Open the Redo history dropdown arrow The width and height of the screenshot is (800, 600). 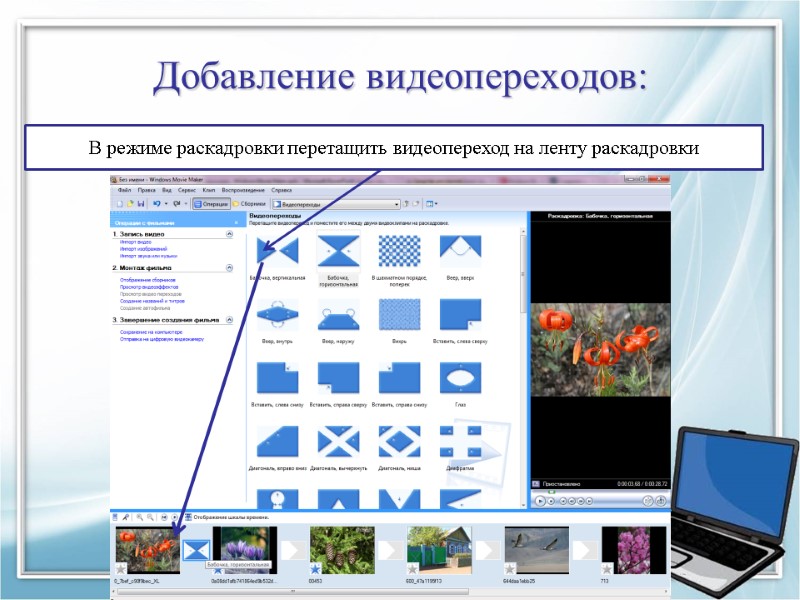(x=186, y=204)
